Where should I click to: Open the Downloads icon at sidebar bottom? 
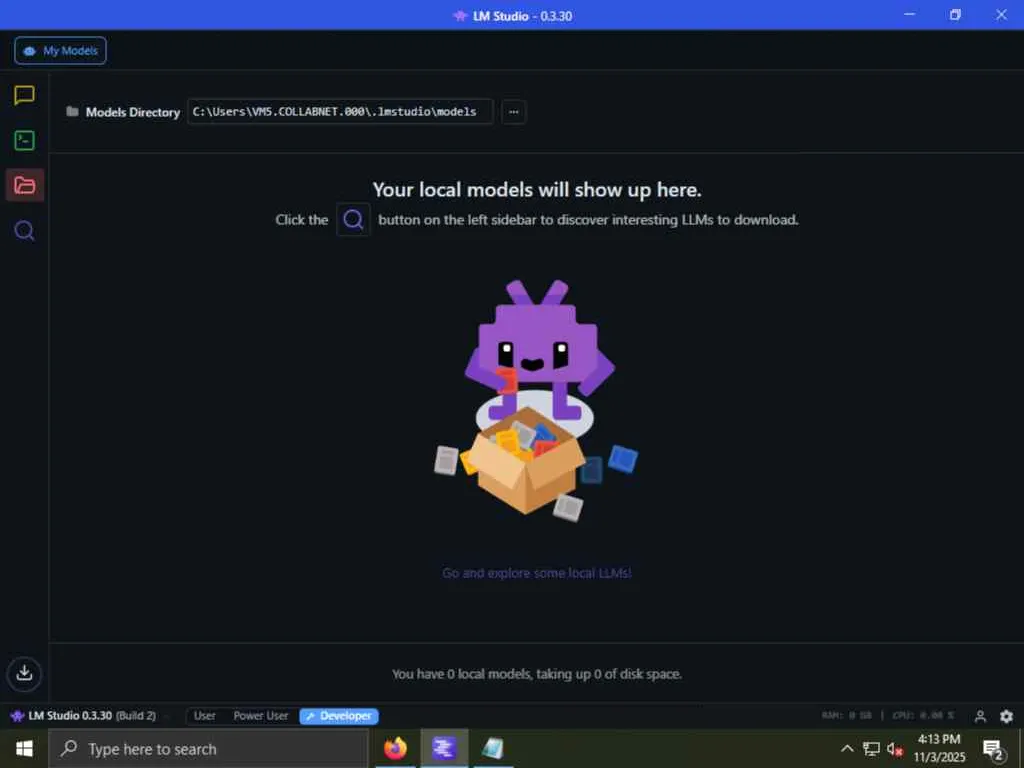(x=24, y=673)
